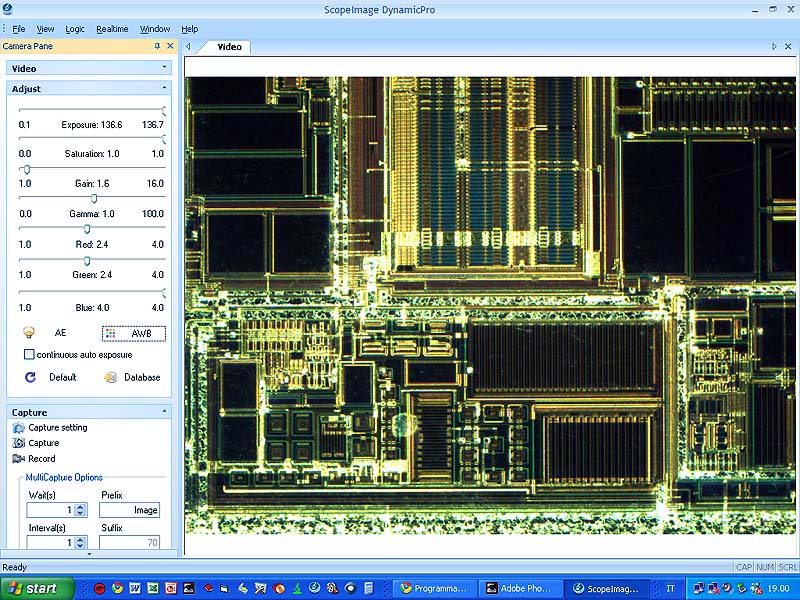Start Record command
Viewport: 800px width, 600px height.
[x=41, y=459]
